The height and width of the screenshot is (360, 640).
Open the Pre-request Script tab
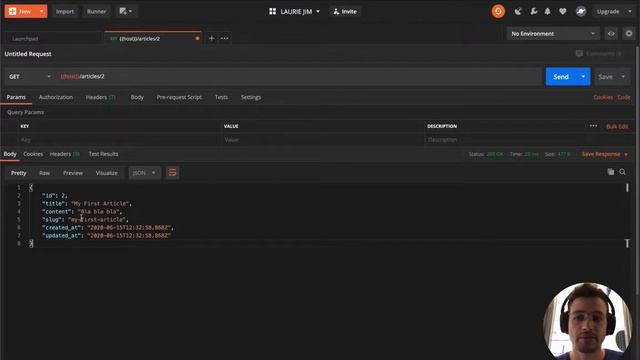coord(179,97)
